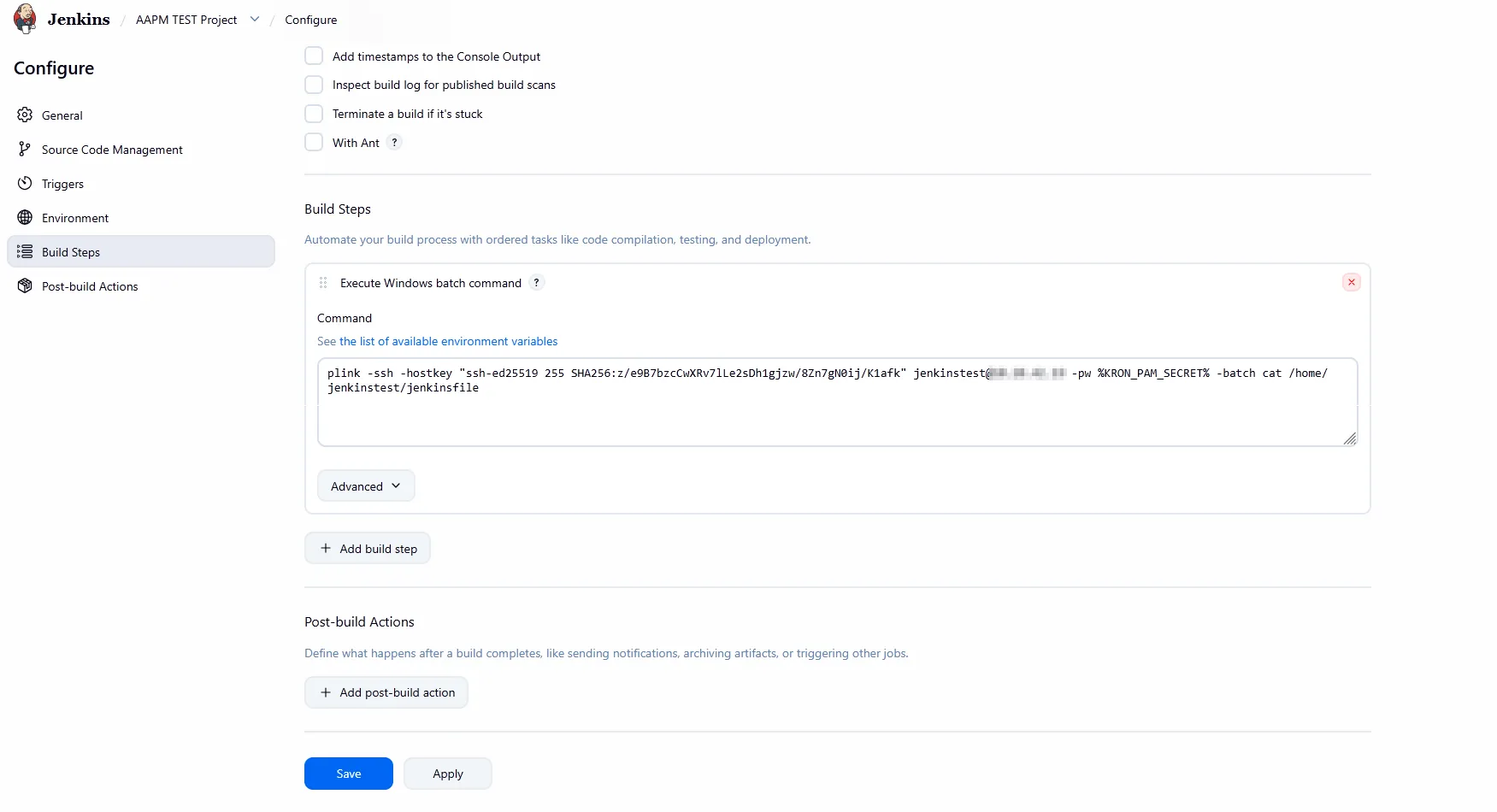1497x812 pixels.
Task: Click the Source Code Management branch icon
Action: pyautogui.click(x=25, y=149)
